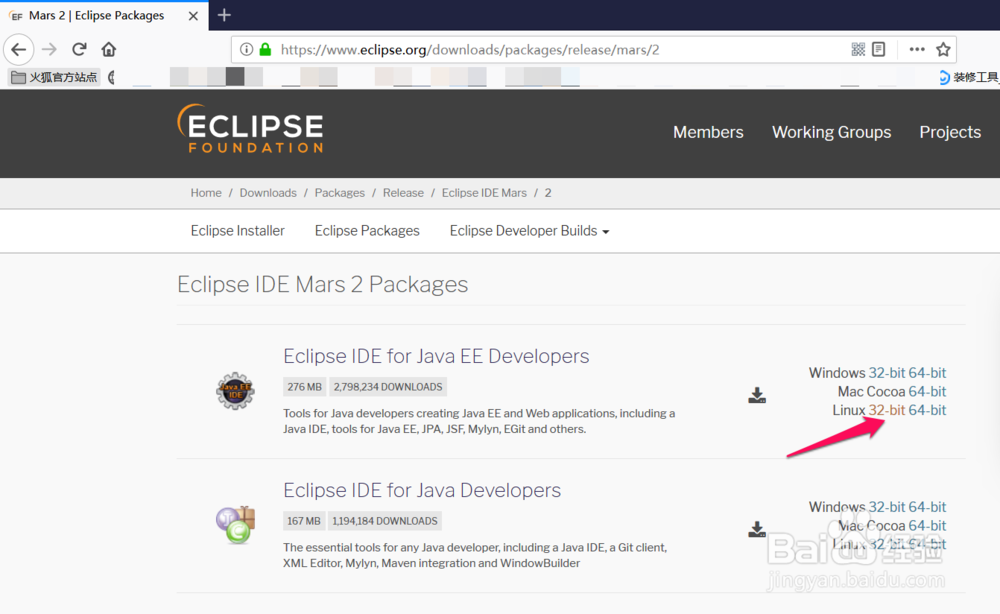Switch to the Eclipse Installer tab
Image resolution: width=1000 pixels, height=614 pixels.
click(x=237, y=230)
